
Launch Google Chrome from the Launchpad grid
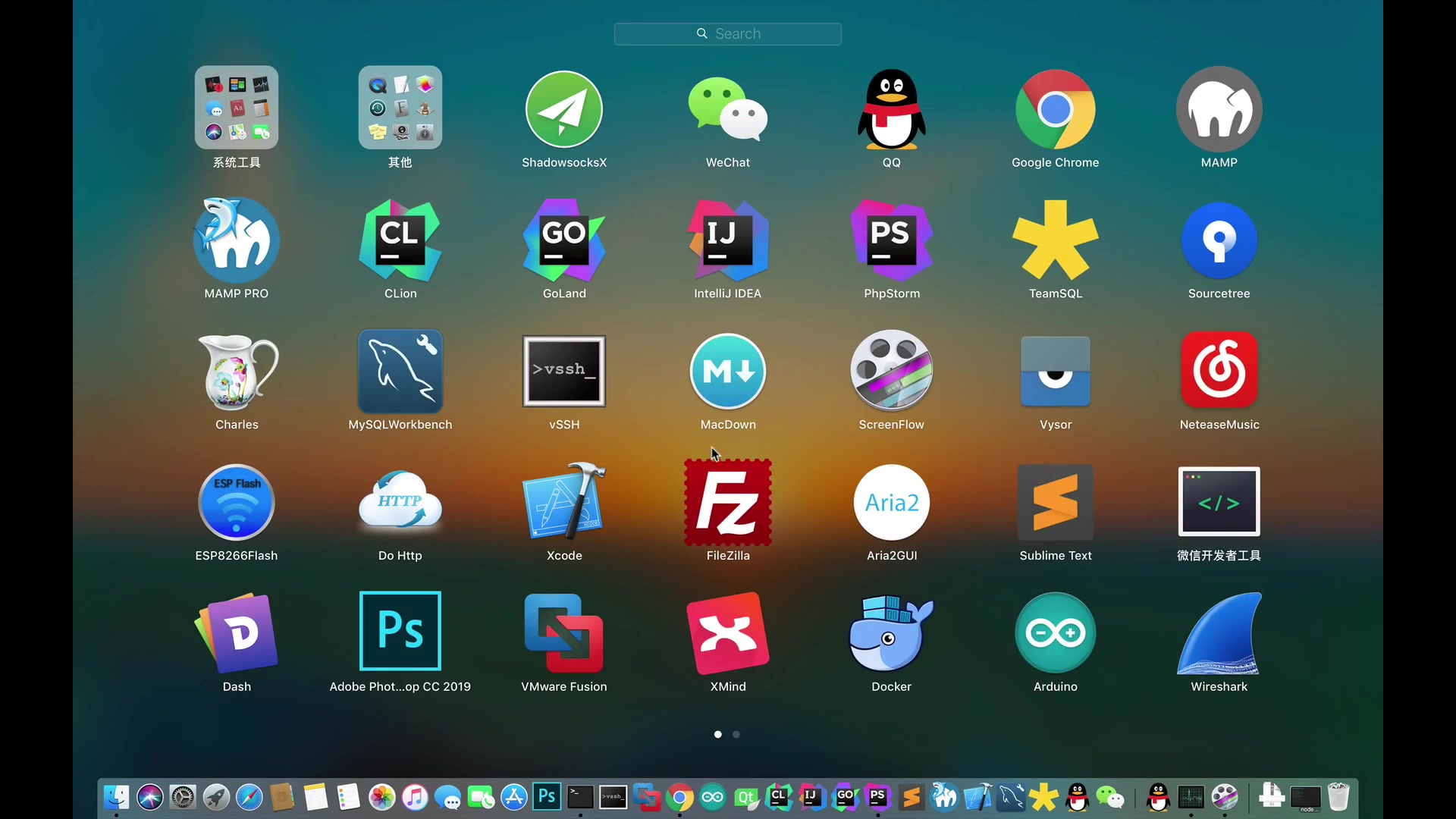pos(1056,109)
